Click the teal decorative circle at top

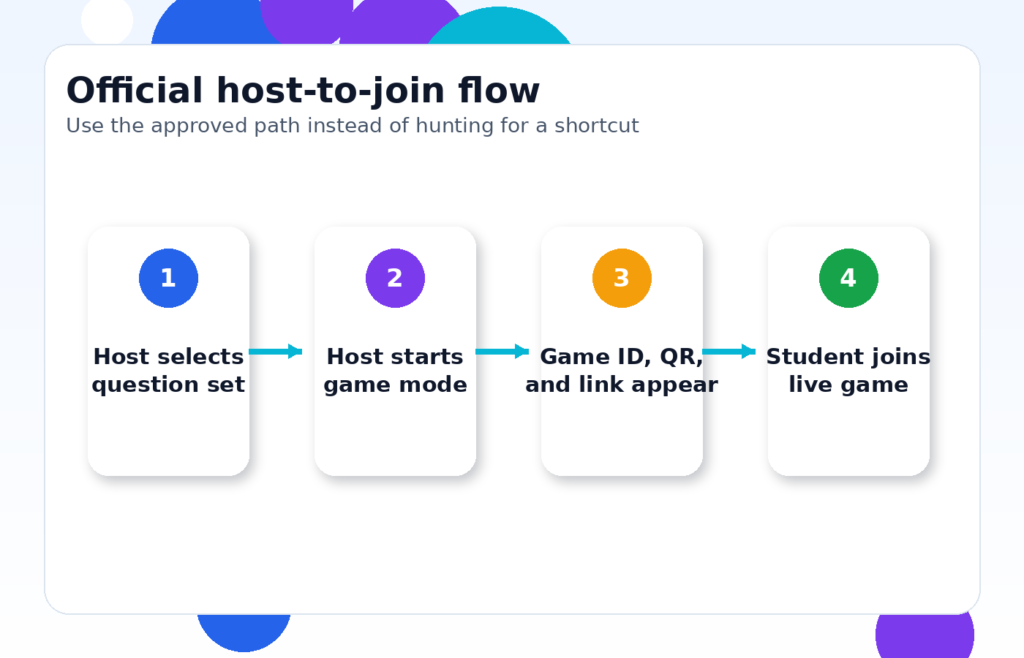point(498,25)
